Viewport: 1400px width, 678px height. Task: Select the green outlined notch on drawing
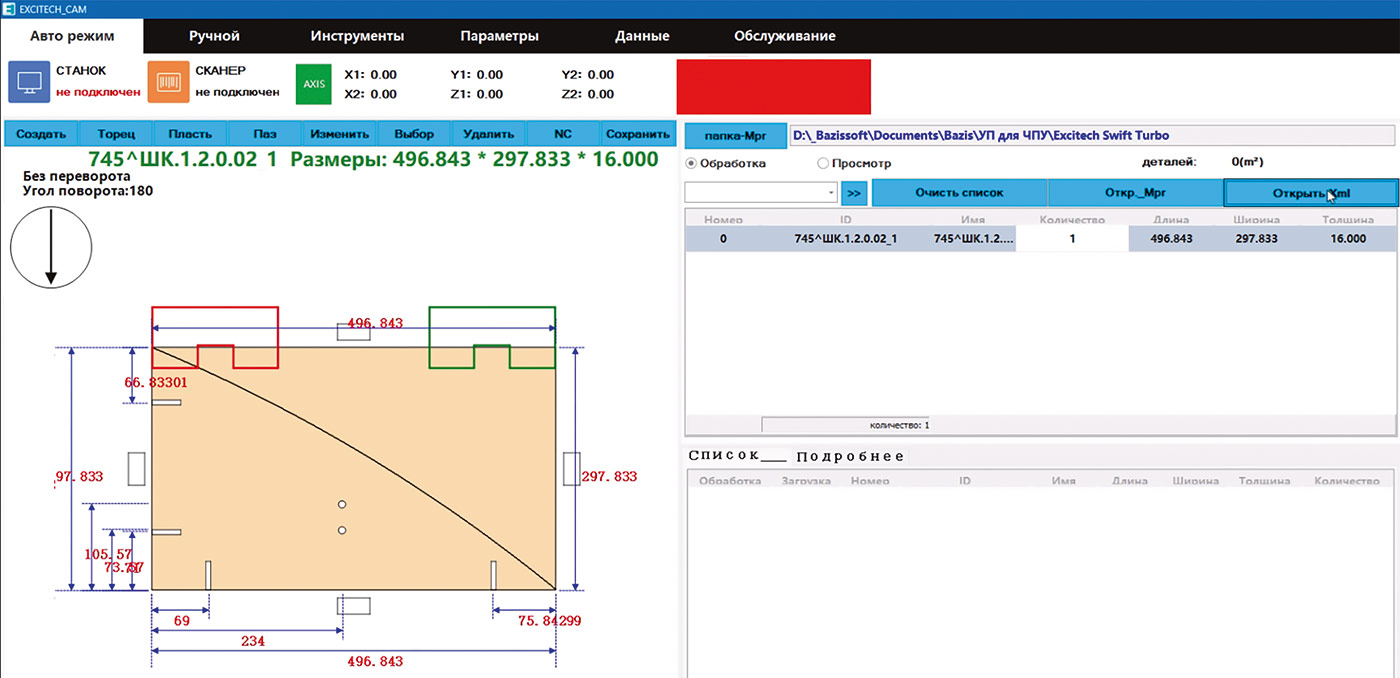(492, 338)
